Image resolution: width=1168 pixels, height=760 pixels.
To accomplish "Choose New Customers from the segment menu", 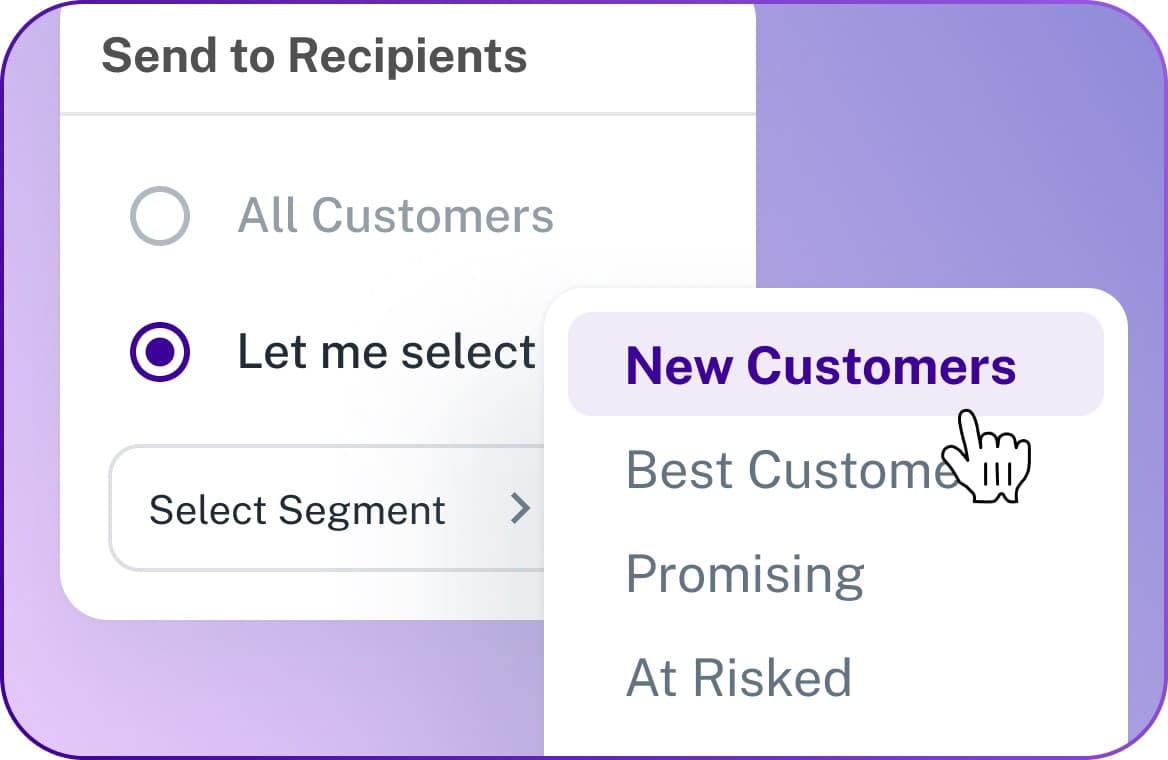I will [820, 365].
